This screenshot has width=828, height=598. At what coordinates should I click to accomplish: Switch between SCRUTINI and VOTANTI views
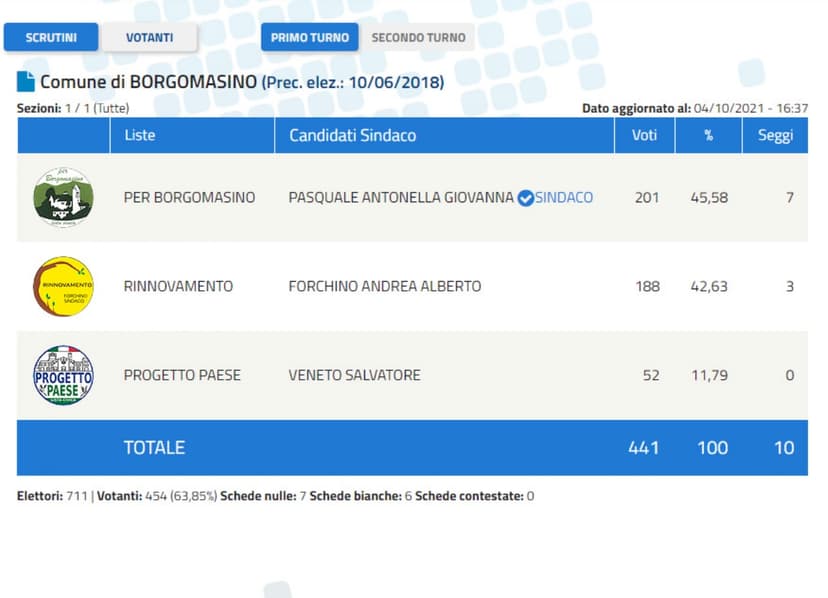pyautogui.click(x=151, y=37)
